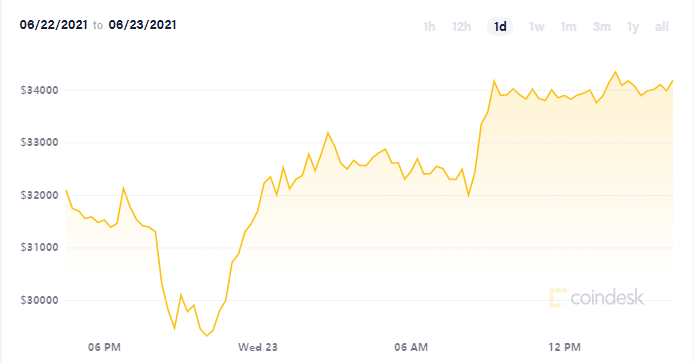Show the 3m price history
This screenshot has width=694, height=363.
click(601, 27)
